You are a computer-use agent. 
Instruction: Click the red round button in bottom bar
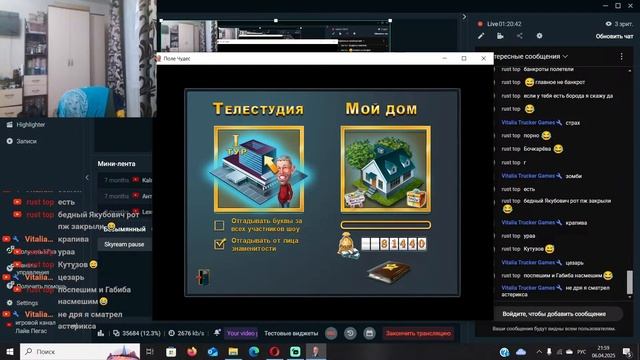[331, 333]
